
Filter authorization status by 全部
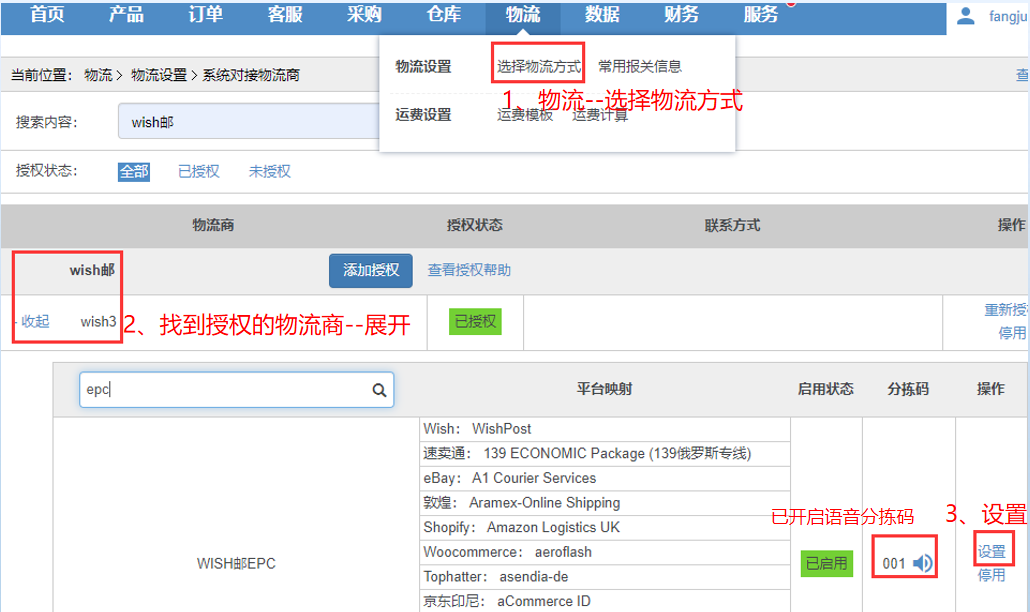pos(134,171)
